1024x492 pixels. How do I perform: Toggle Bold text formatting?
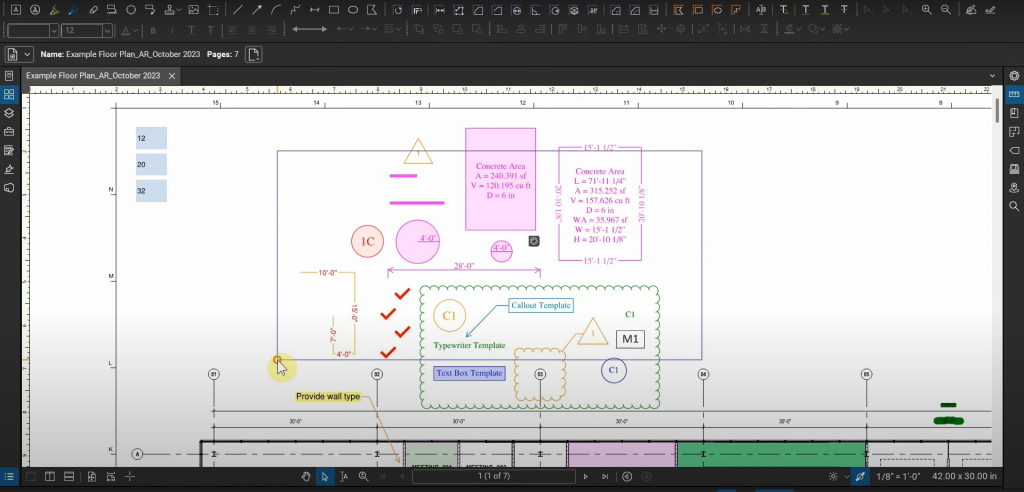click(155, 30)
